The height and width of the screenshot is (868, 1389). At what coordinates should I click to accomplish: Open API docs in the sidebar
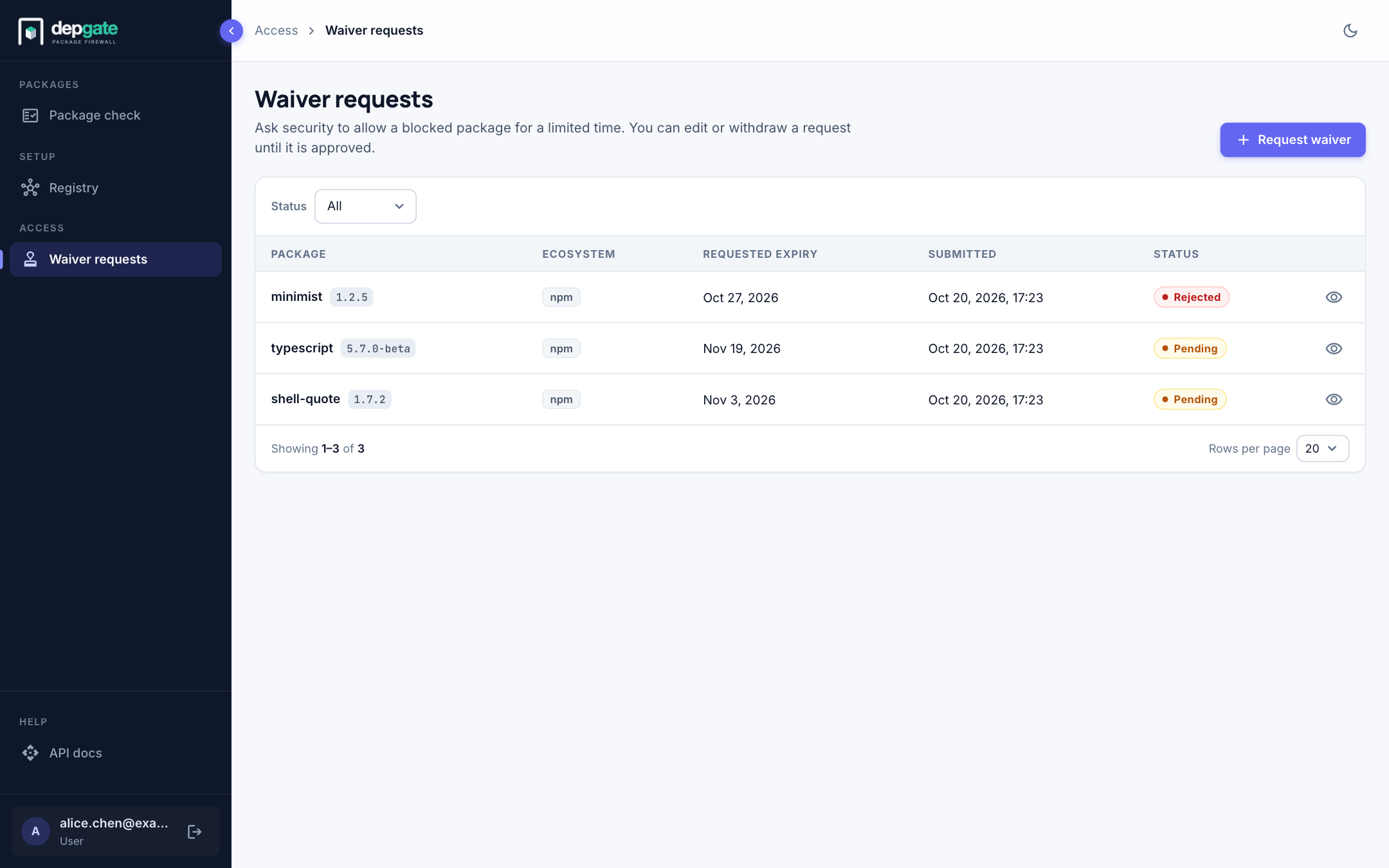(x=116, y=753)
